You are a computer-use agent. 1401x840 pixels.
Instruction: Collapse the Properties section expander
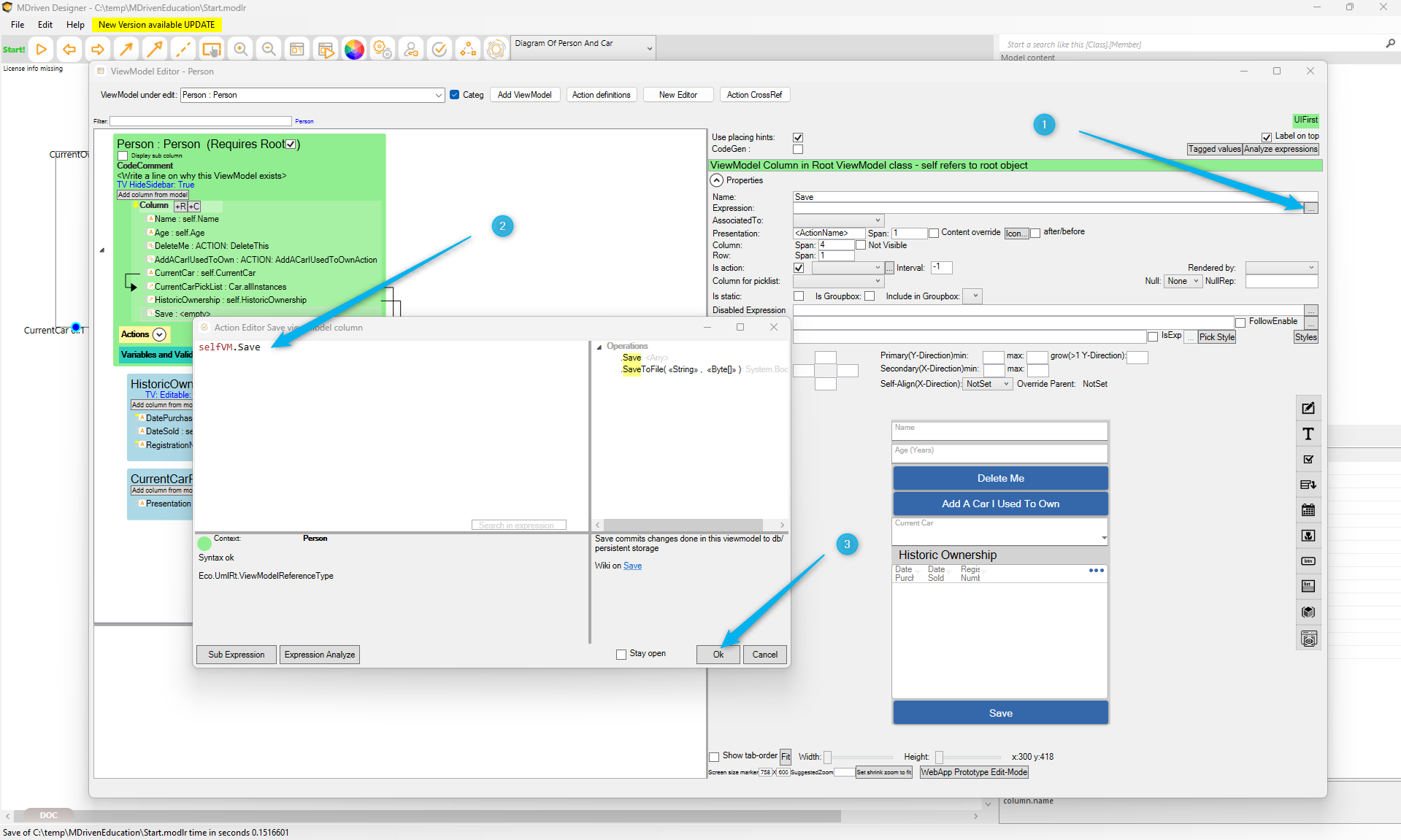[717, 180]
